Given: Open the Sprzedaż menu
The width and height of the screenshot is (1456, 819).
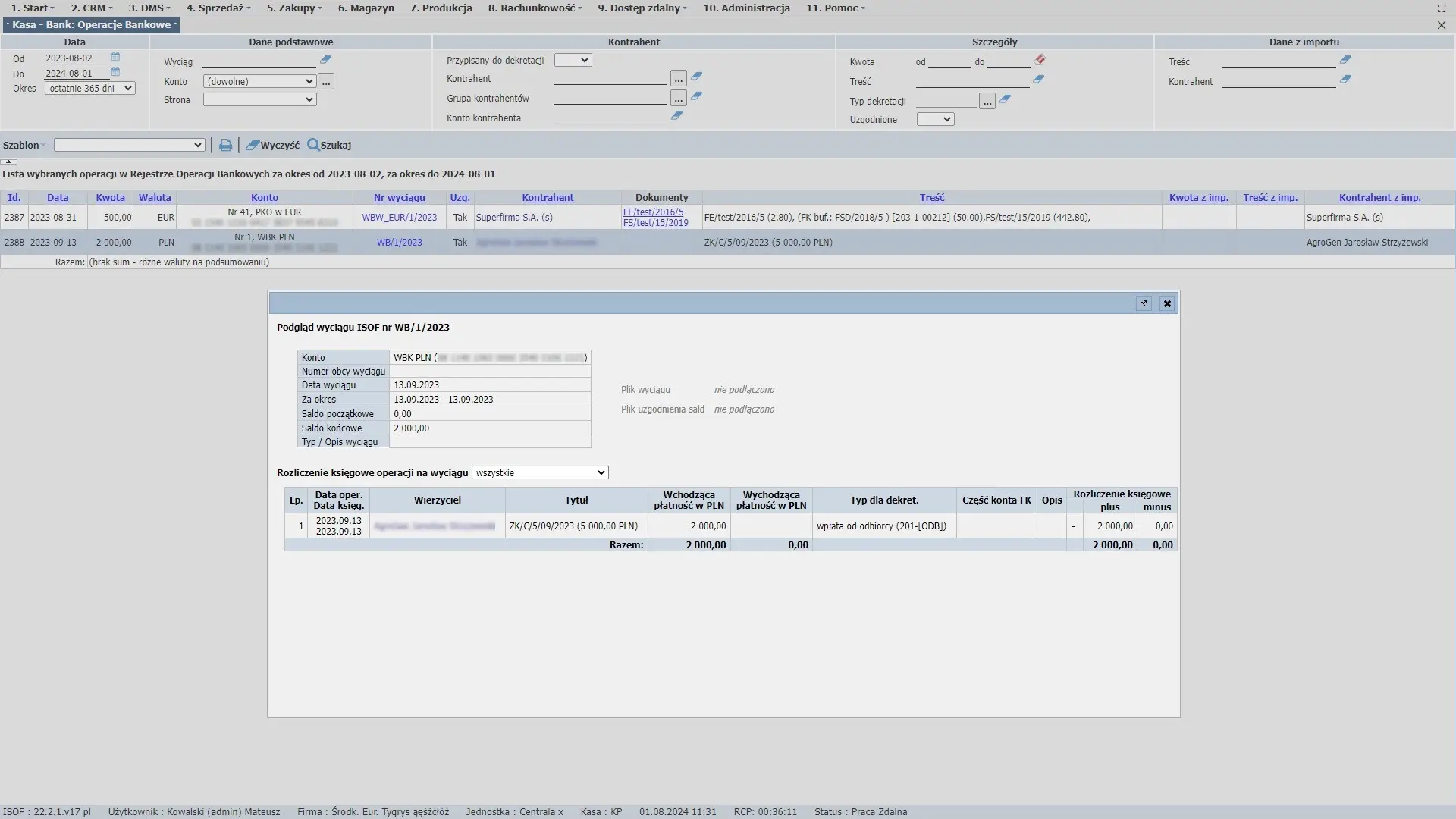Looking at the screenshot, I should (x=218, y=8).
